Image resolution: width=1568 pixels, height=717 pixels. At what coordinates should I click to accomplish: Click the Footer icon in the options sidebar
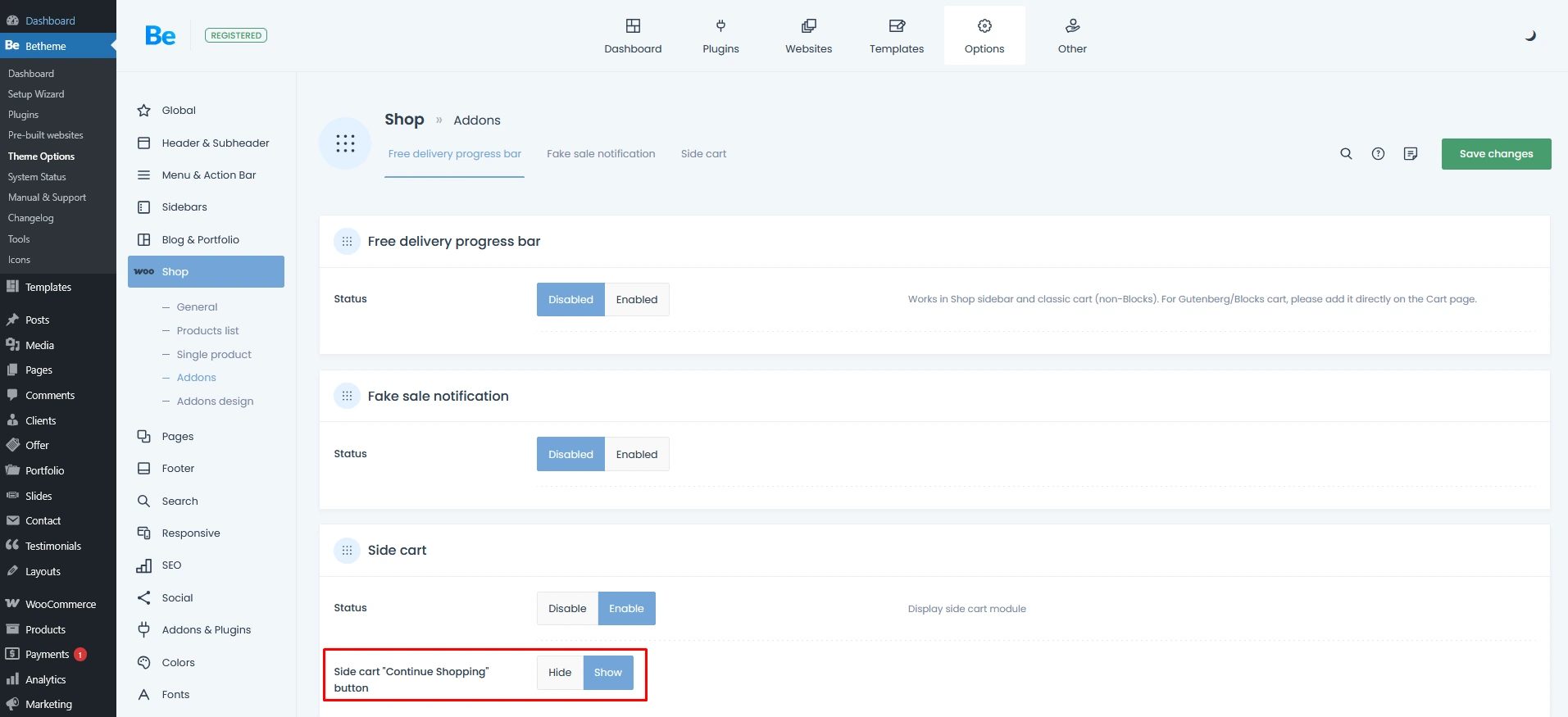click(x=144, y=469)
